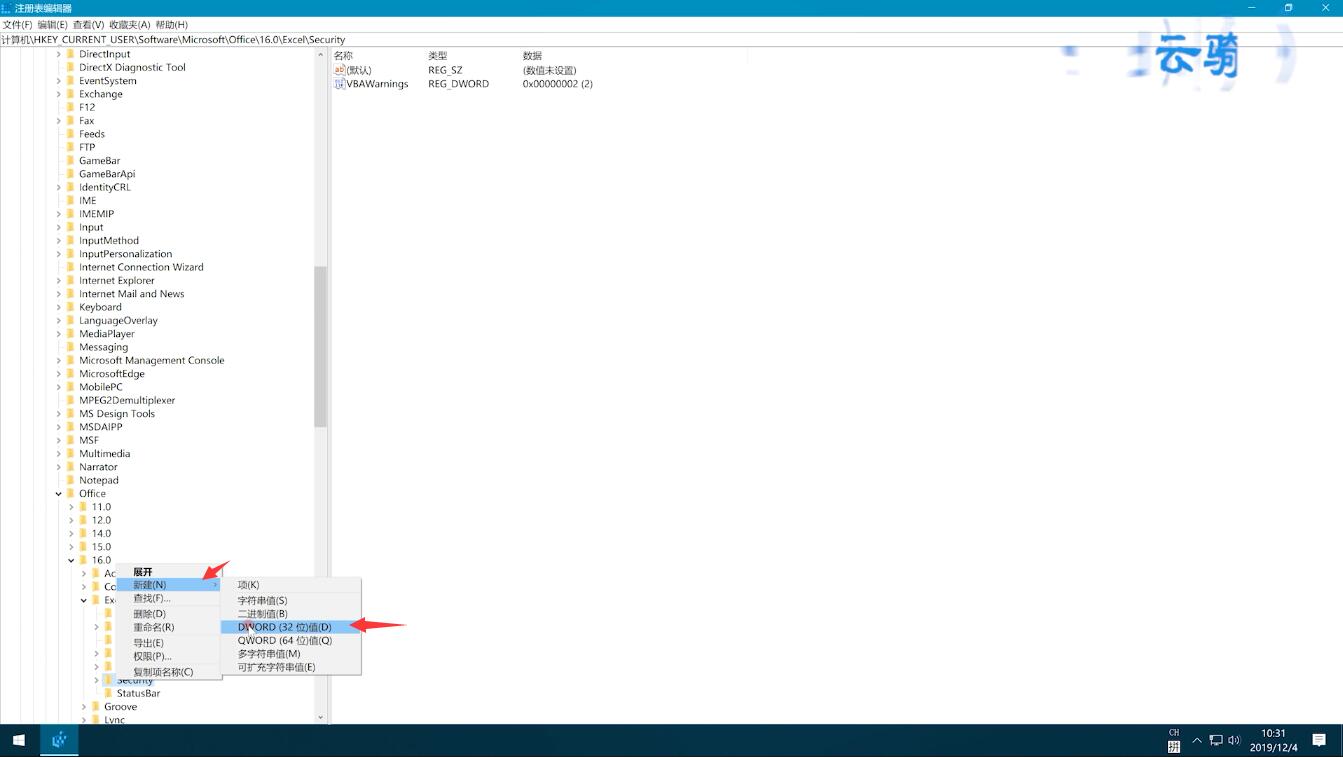The width and height of the screenshot is (1343, 757).
Task: Click 展开 in the context menu
Action: [168, 571]
